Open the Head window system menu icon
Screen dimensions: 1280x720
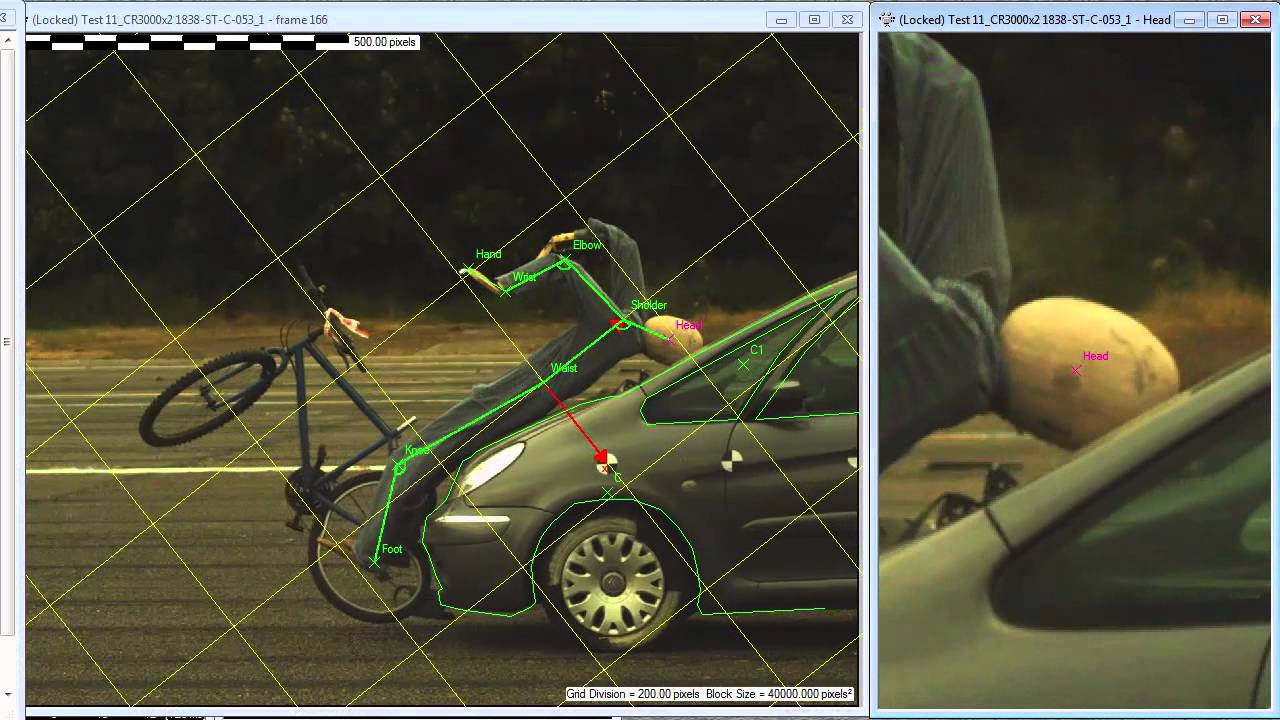click(887, 19)
